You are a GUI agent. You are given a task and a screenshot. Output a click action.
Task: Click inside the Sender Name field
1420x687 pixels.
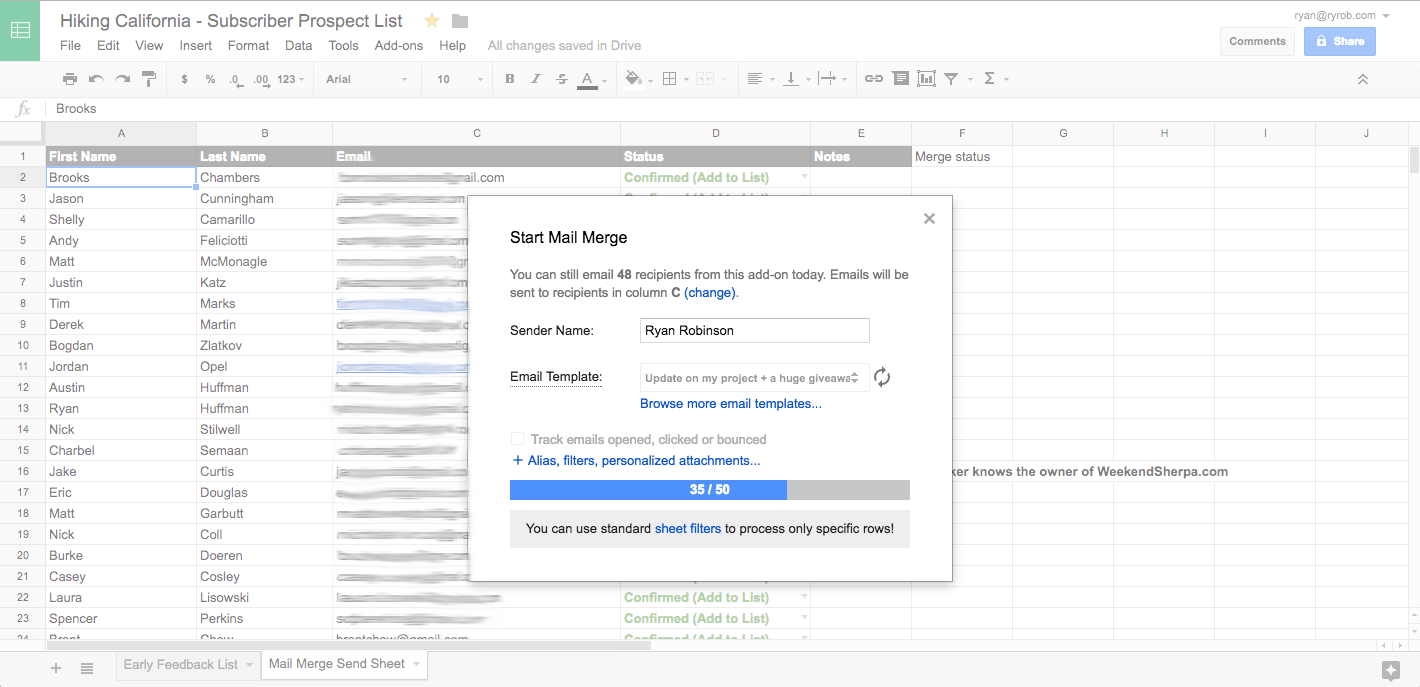(x=754, y=330)
